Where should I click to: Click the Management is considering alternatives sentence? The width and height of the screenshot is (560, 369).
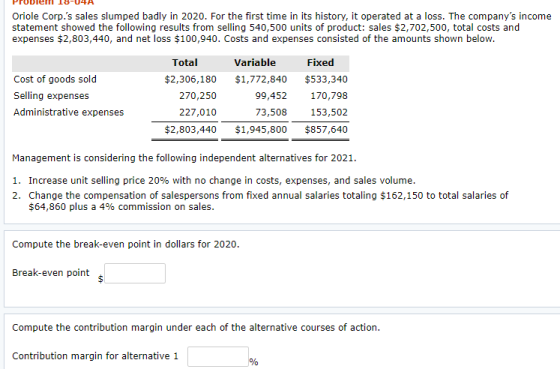pos(184,158)
